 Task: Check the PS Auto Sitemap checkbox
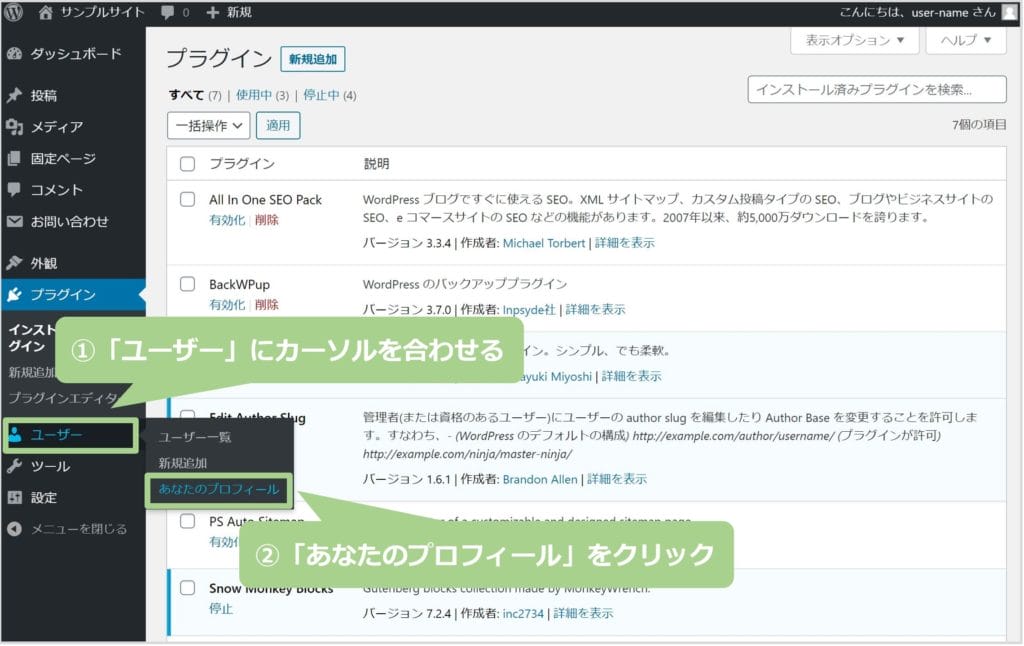(x=187, y=521)
